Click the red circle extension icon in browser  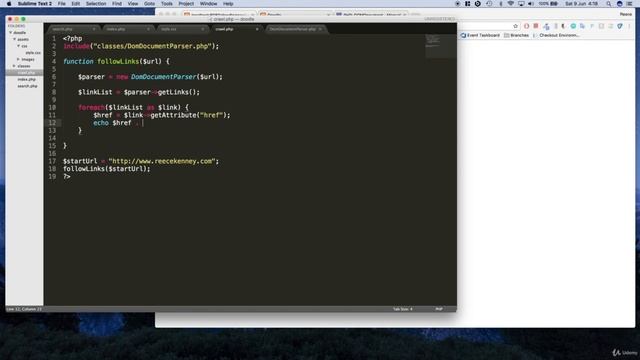[527, 26]
